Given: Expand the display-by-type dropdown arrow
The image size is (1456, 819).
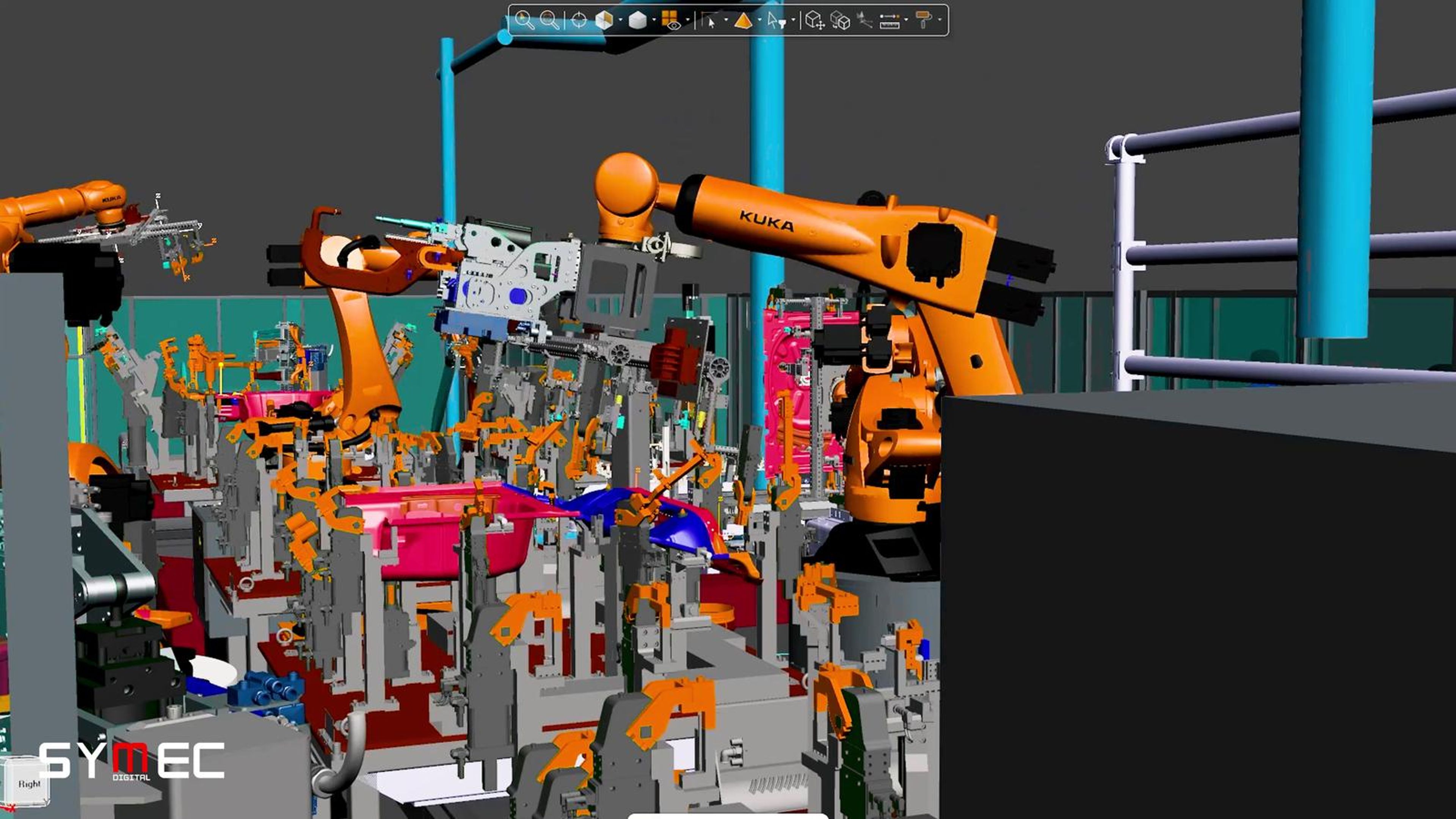Looking at the screenshot, I should pos(687,20).
